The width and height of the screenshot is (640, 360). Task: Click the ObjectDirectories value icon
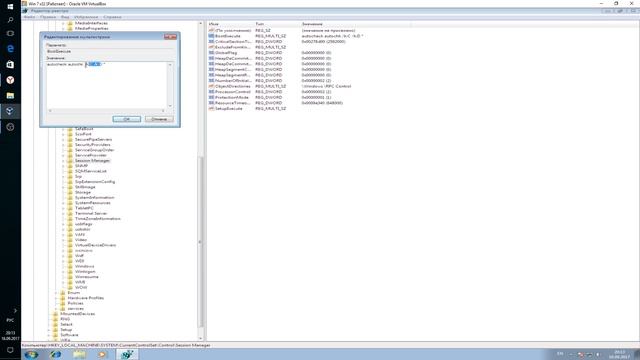click(211, 86)
